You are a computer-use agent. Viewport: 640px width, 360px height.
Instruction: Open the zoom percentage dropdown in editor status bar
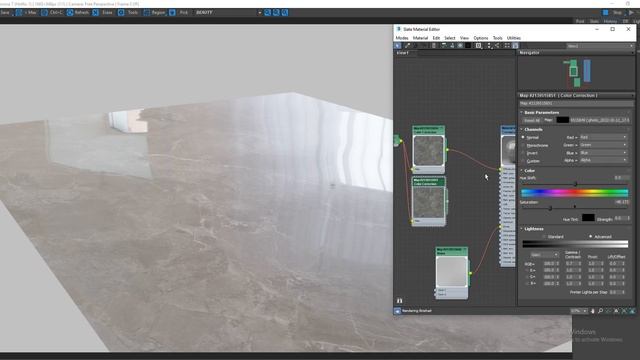[578, 311]
